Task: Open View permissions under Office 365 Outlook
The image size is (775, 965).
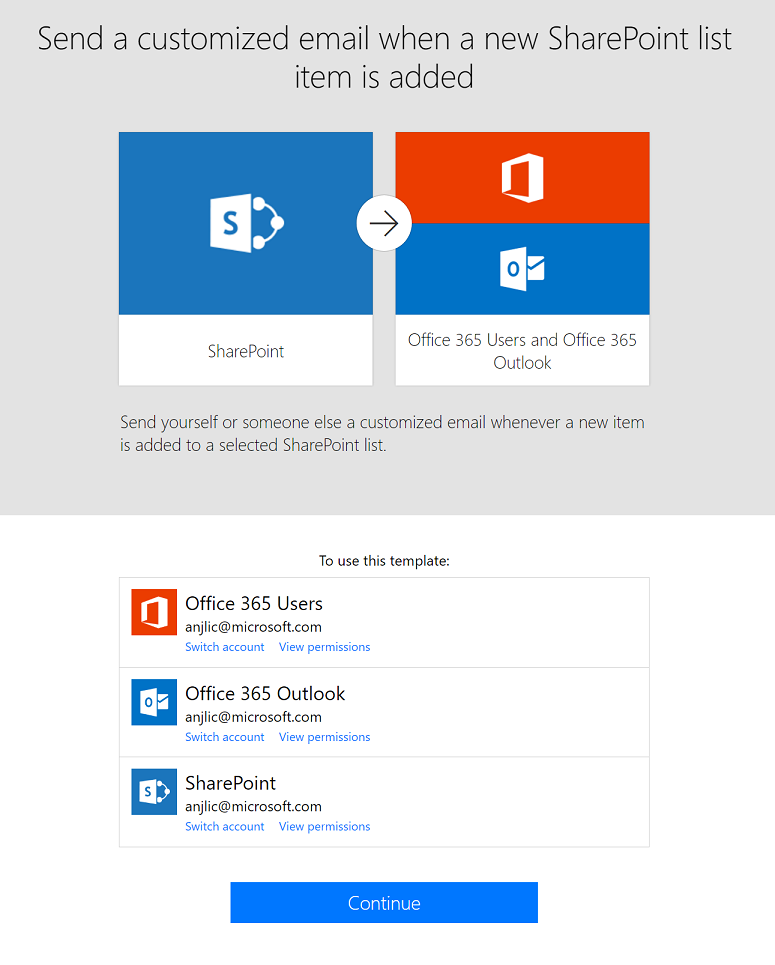Action: [x=324, y=737]
